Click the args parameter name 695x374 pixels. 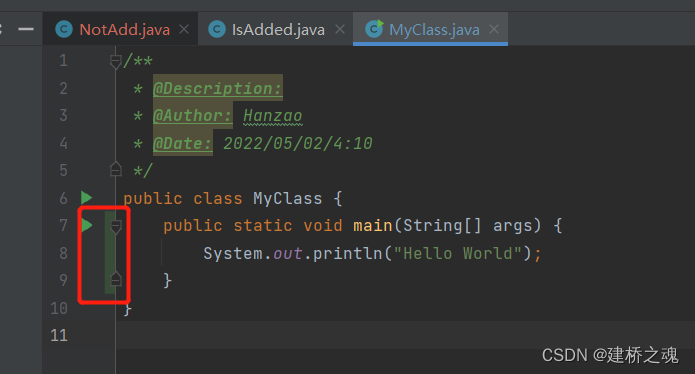(512, 226)
